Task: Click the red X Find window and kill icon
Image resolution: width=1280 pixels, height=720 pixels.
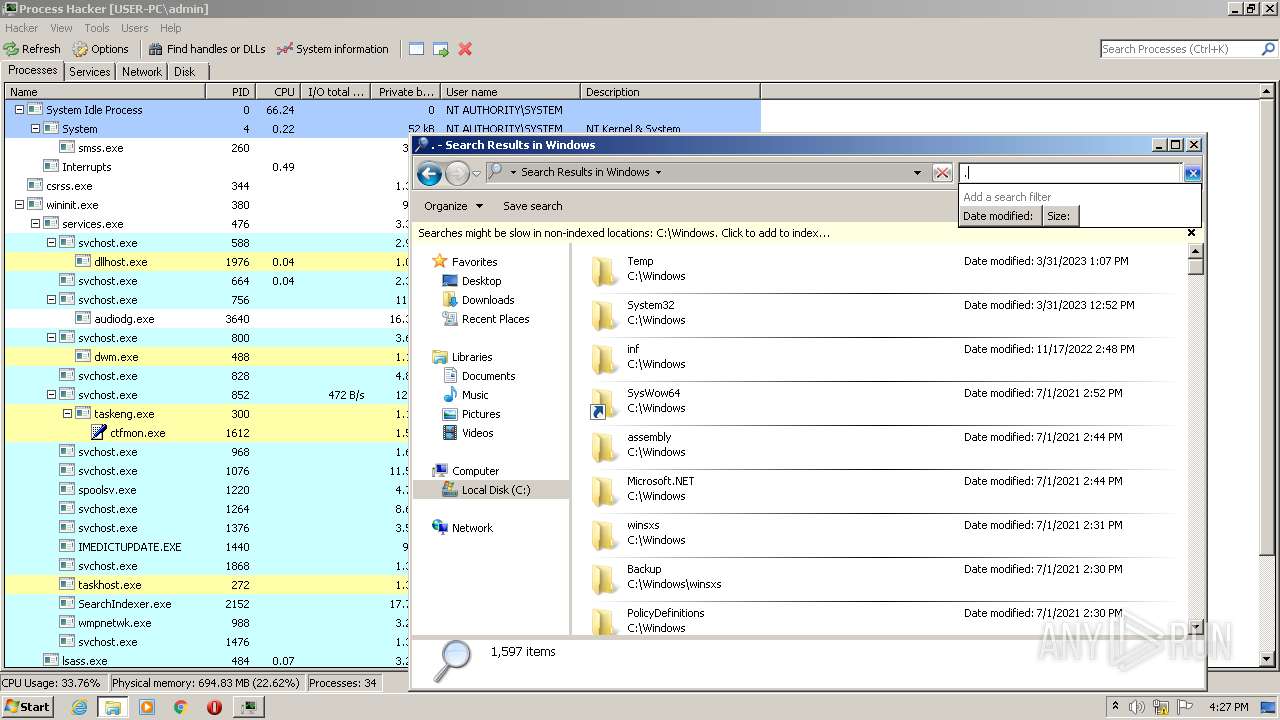Action: pos(465,49)
